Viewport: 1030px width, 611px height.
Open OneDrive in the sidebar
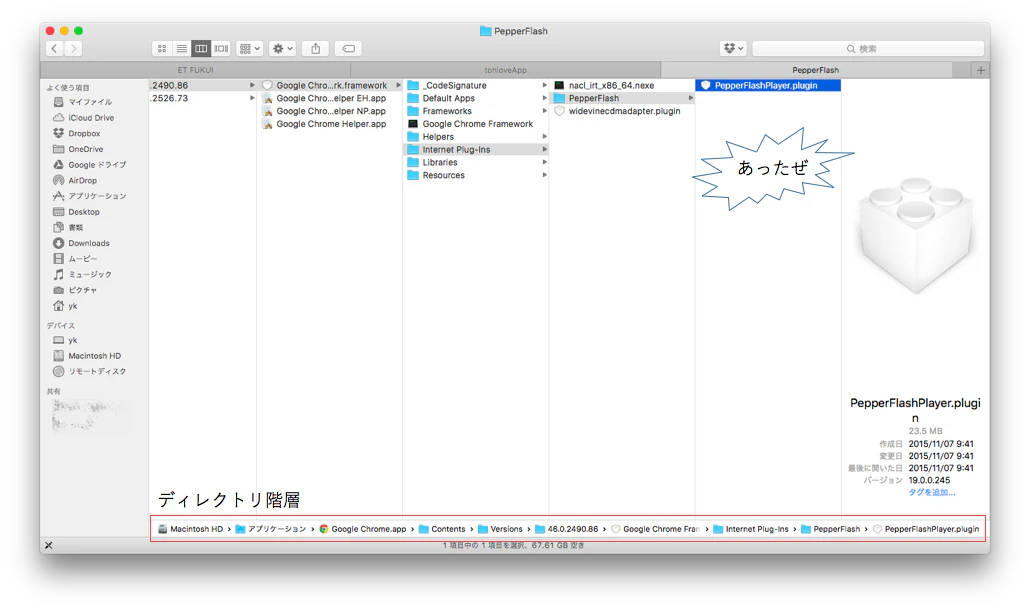pyautogui.click(x=78, y=149)
